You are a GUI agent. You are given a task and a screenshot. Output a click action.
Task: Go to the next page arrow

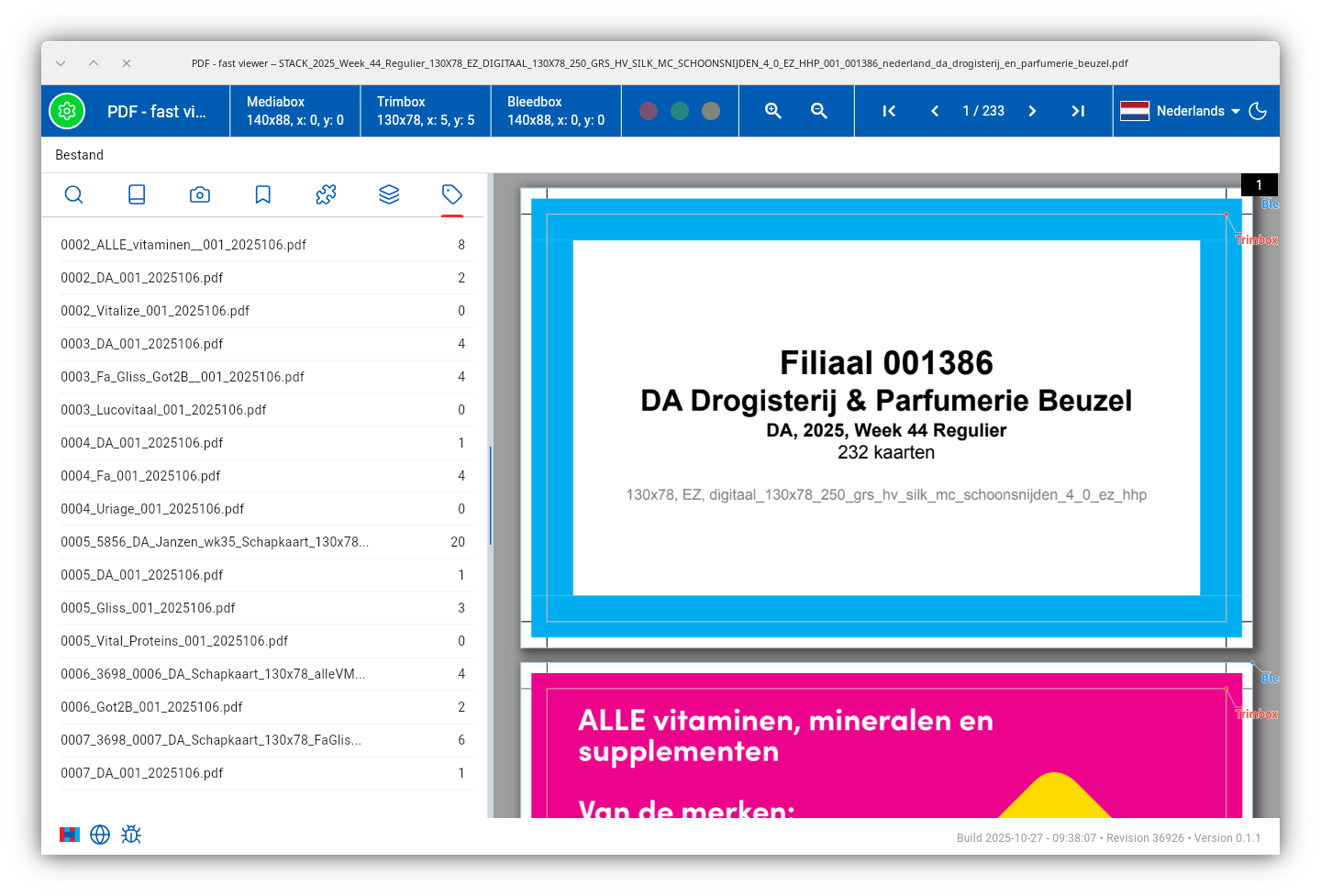click(1032, 111)
